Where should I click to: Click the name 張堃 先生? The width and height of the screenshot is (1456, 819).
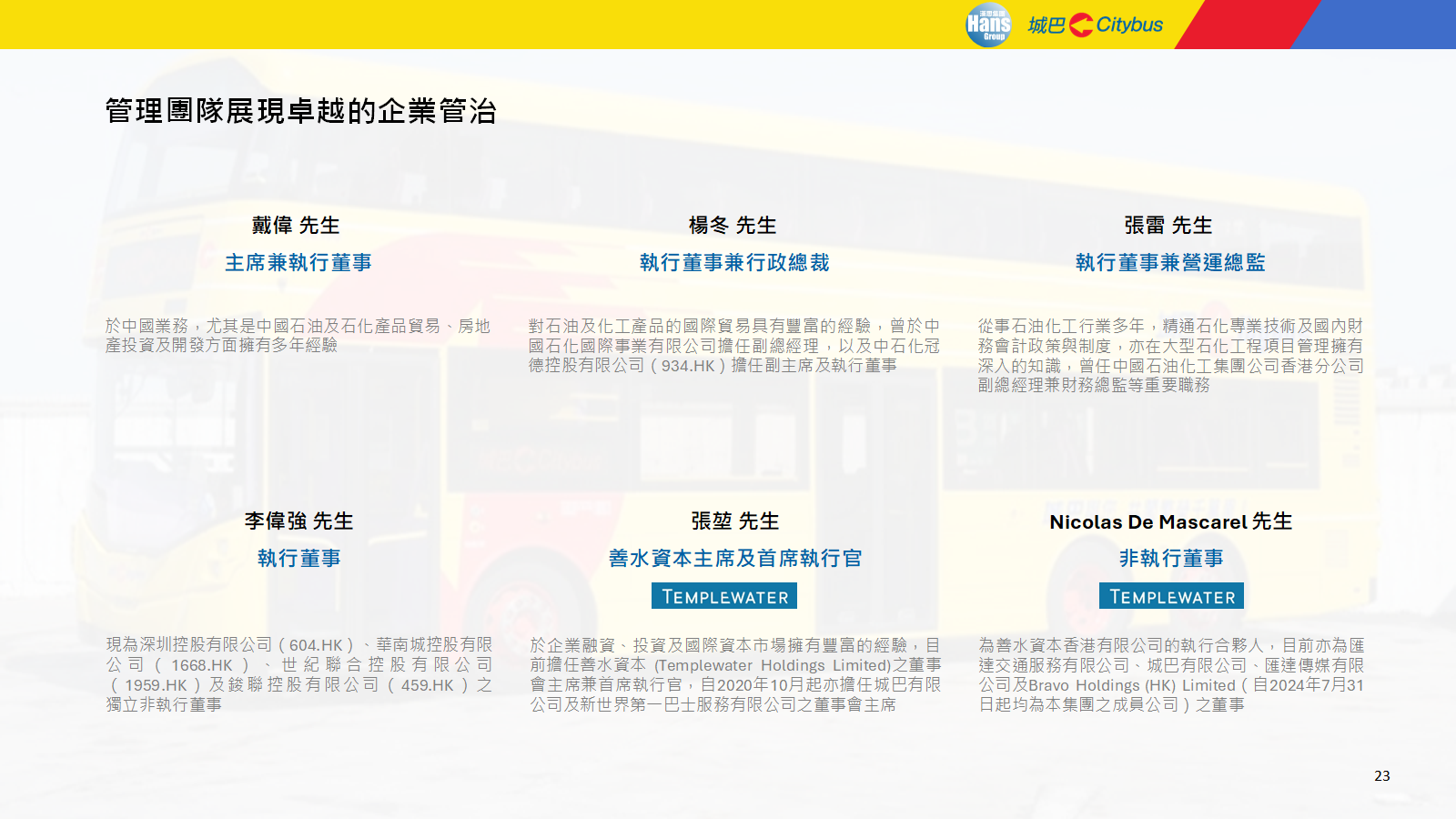tap(735, 521)
